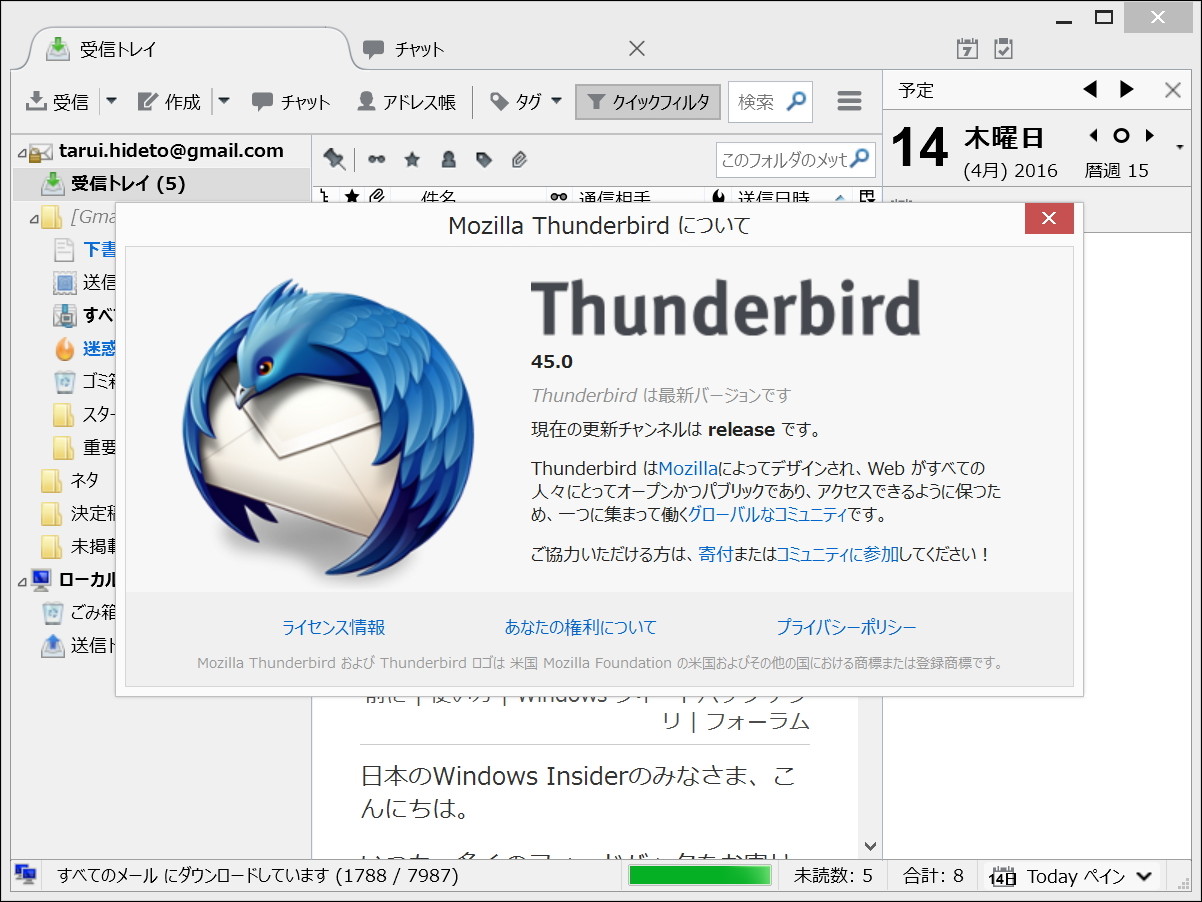
Task: Filter messages by tags
Action: point(483,158)
